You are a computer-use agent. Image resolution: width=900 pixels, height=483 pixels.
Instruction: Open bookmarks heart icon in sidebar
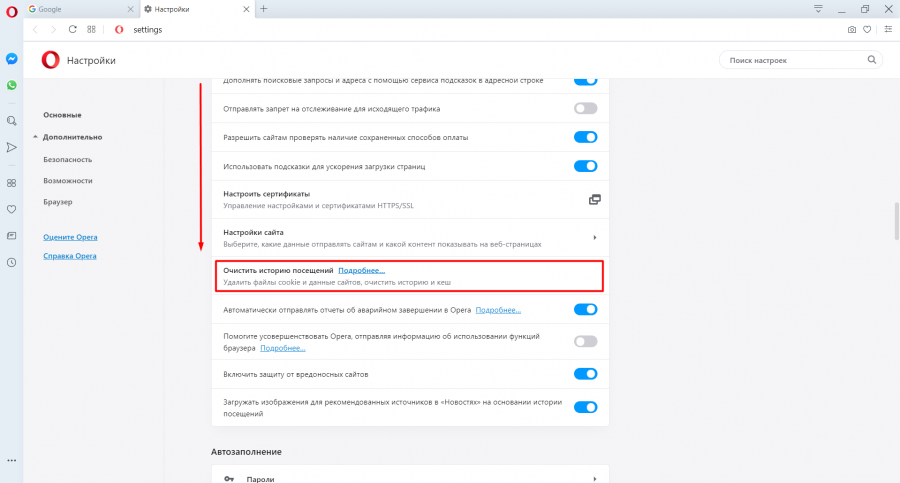(11, 209)
